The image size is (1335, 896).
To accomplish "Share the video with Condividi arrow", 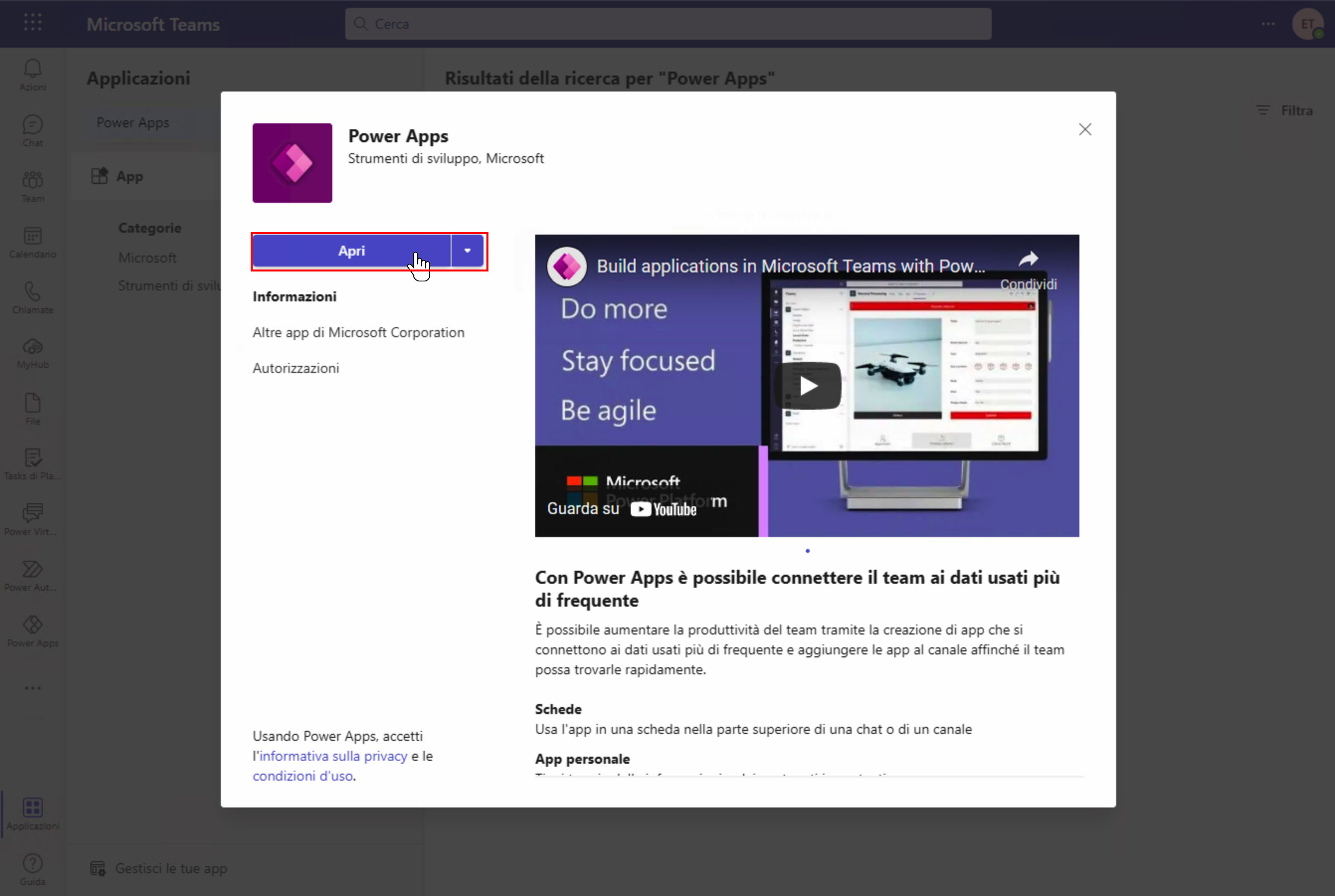I will coord(1028,269).
